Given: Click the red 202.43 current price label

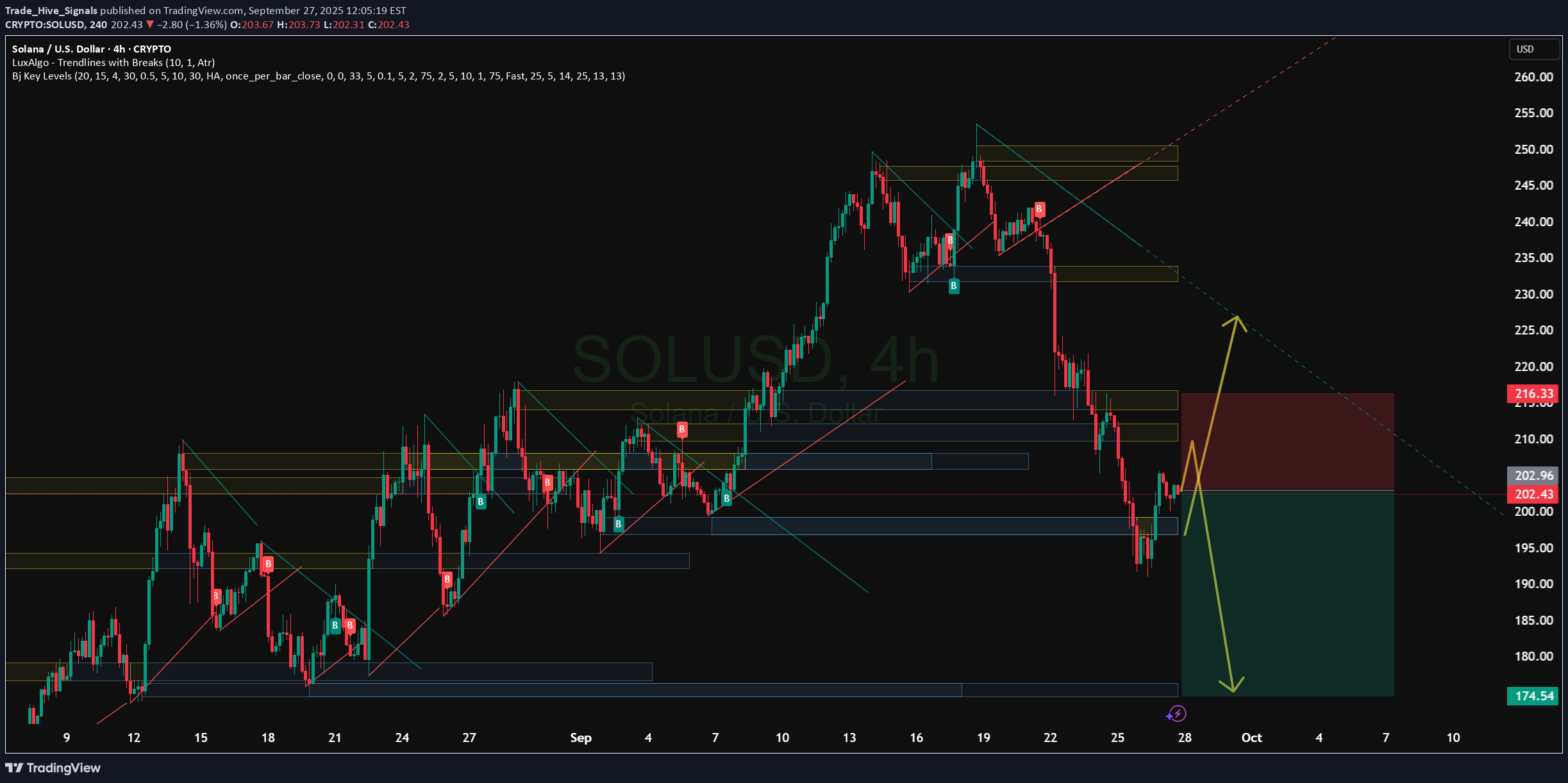Looking at the screenshot, I should pos(1533,494).
